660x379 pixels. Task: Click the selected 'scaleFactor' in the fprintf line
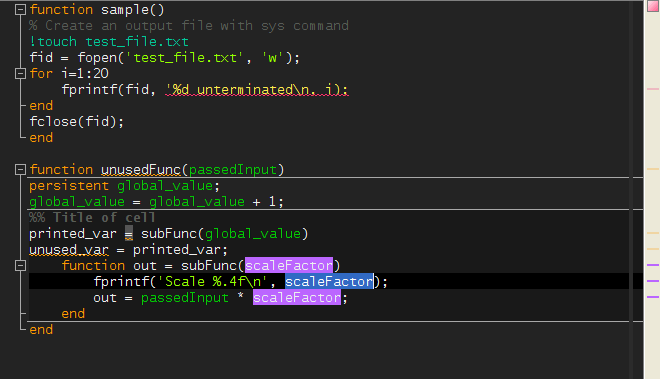point(329,281)
